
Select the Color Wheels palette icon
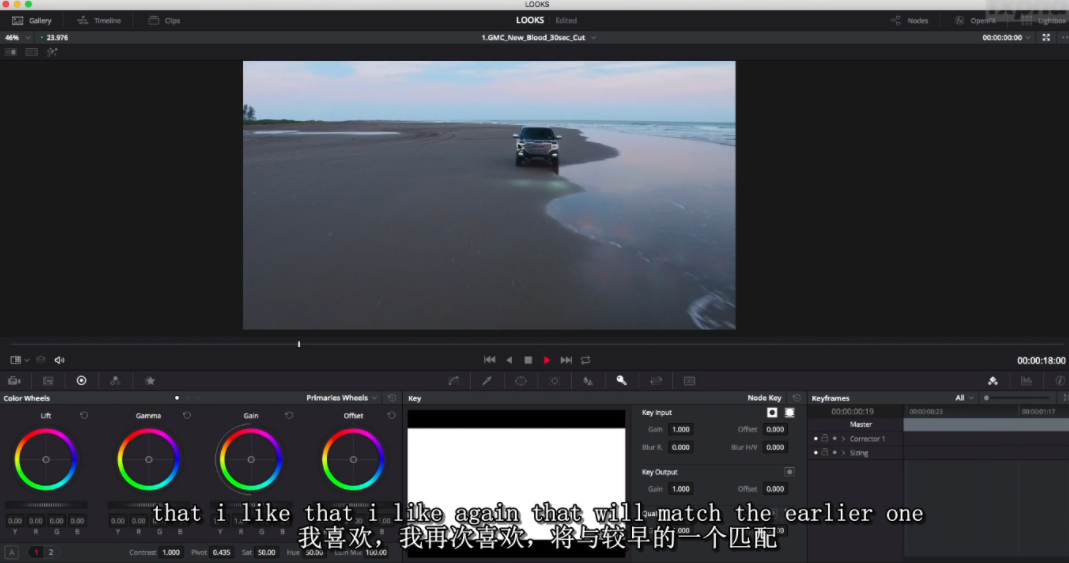[81, 381]
